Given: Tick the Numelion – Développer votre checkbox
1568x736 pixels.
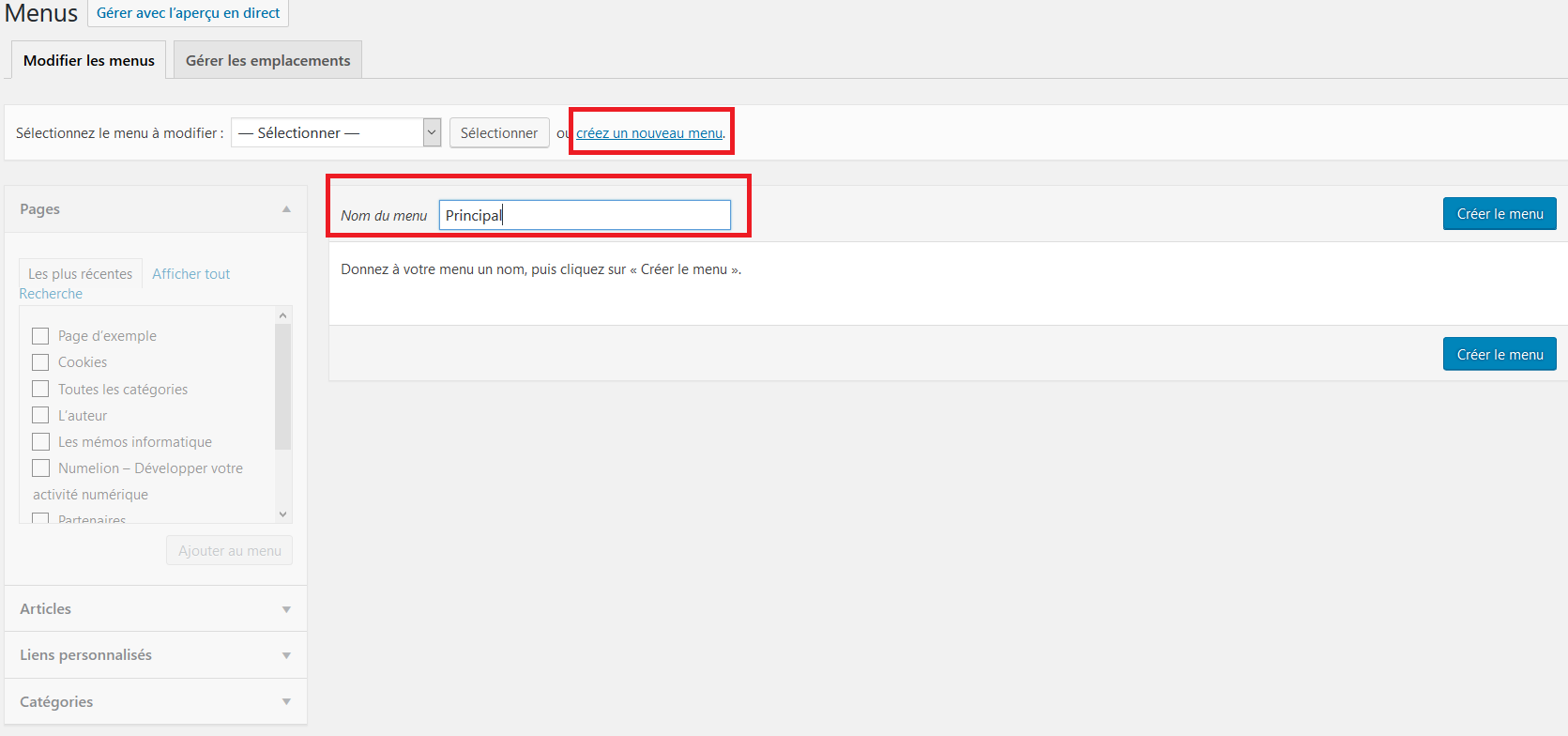Looking at the screenshot, I should [40, 468].
